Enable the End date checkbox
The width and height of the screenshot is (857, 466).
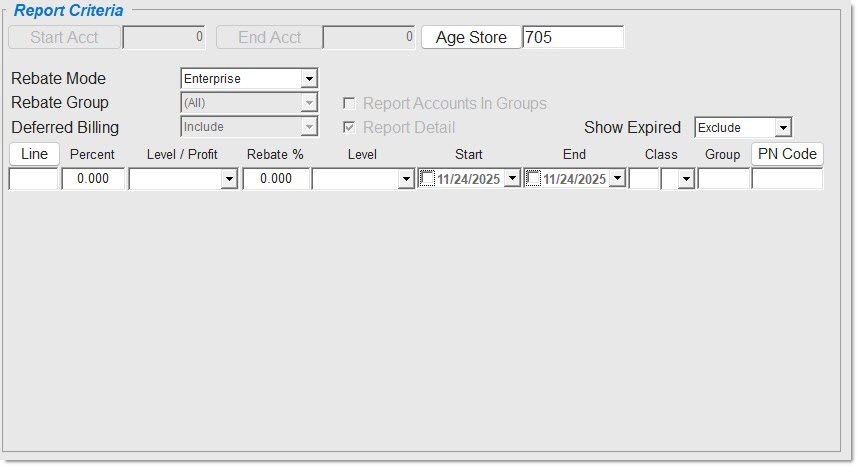(533, 179)
